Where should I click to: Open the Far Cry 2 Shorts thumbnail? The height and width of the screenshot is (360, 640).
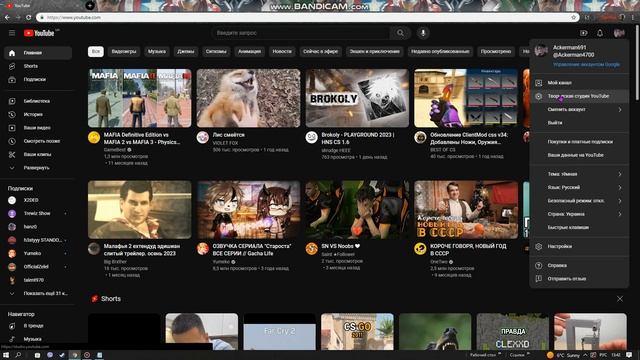[280, 331]
